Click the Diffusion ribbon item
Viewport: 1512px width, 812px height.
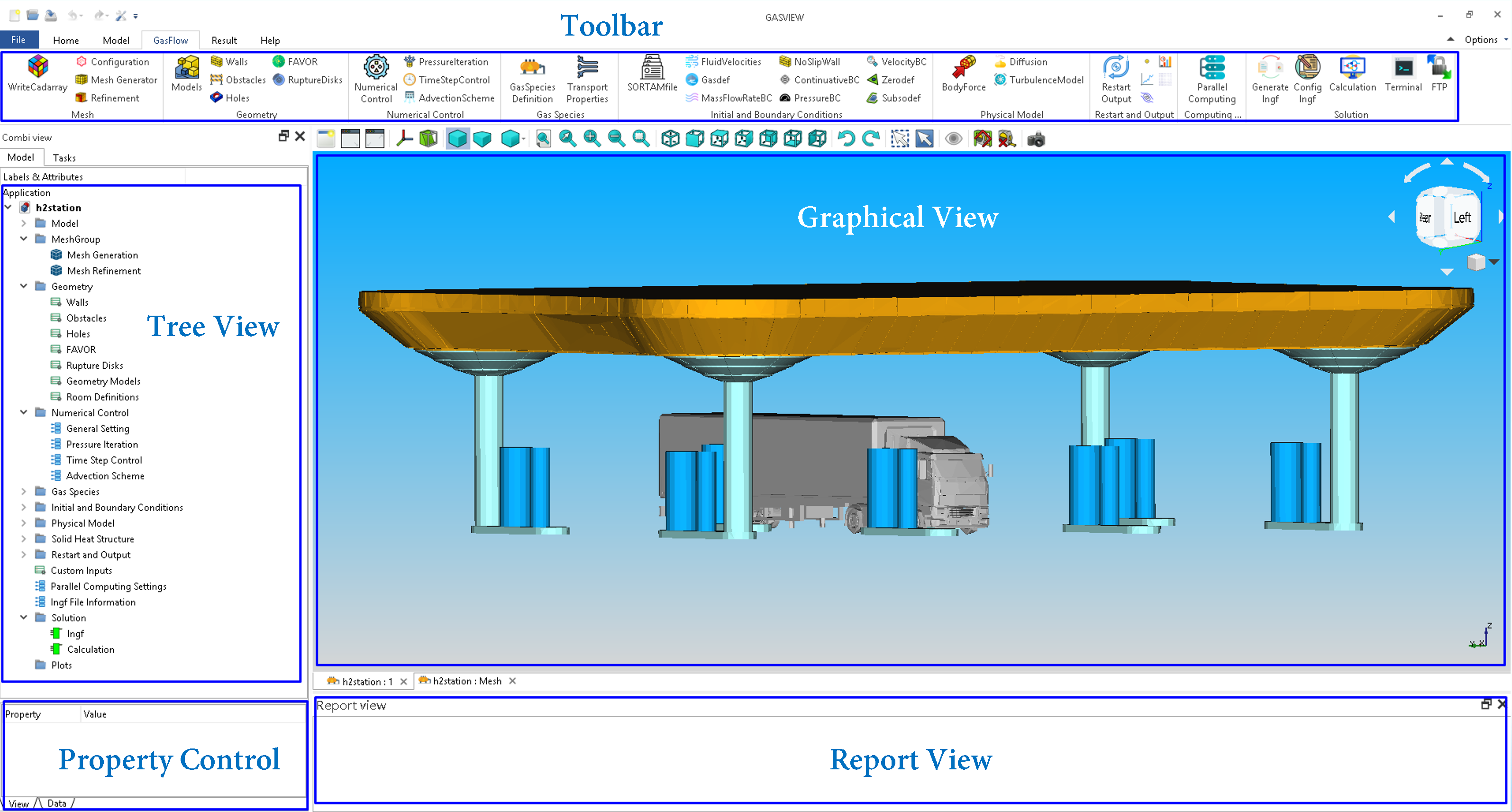1020,62
